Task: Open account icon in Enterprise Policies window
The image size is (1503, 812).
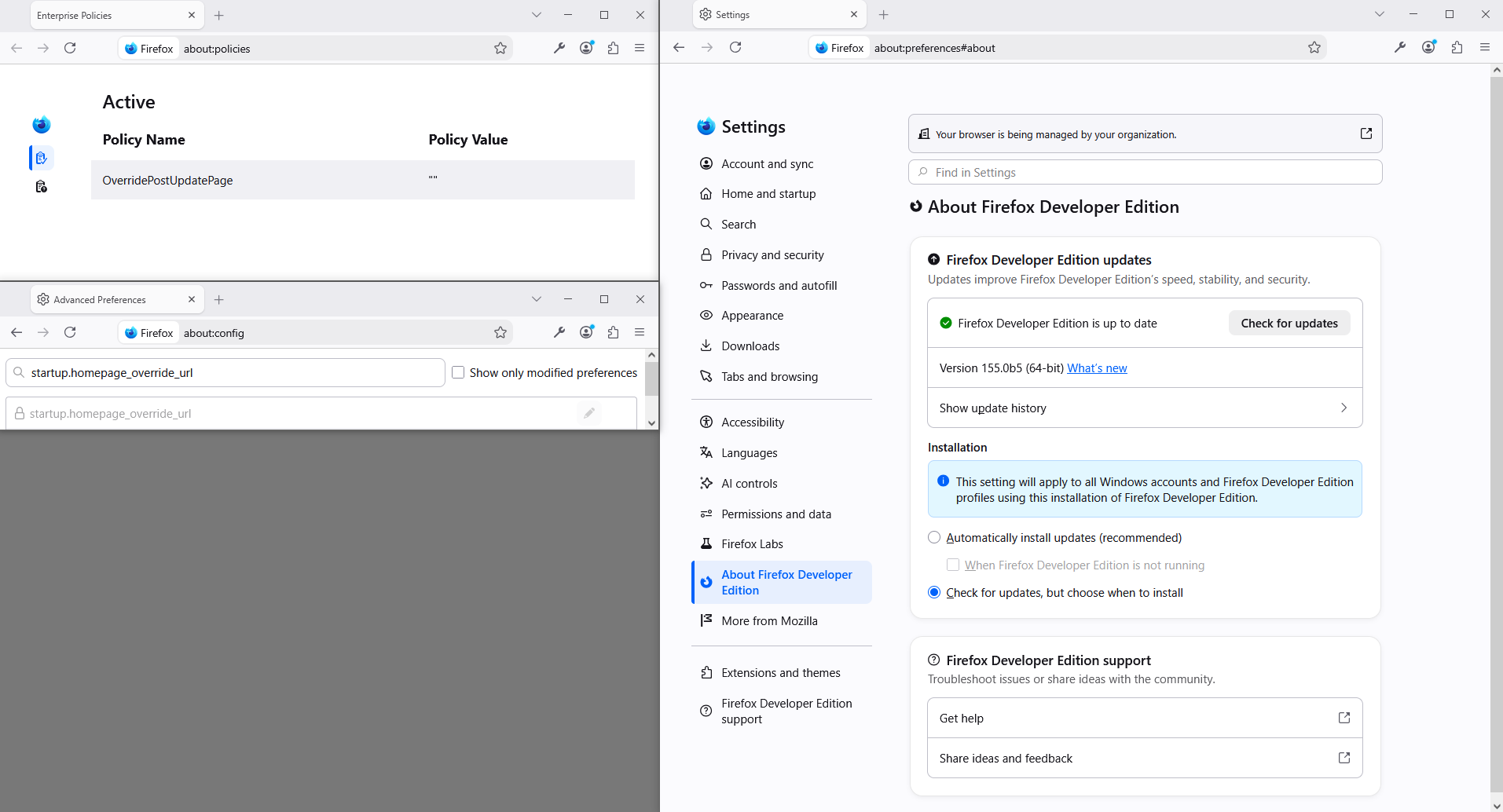Action: tap(587, 48)
